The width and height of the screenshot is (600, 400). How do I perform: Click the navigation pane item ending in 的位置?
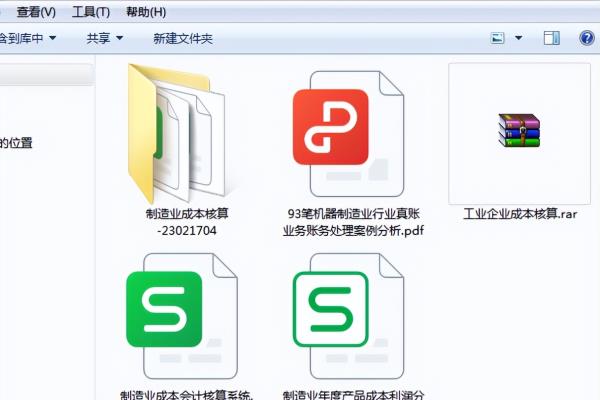pos(16,143)
